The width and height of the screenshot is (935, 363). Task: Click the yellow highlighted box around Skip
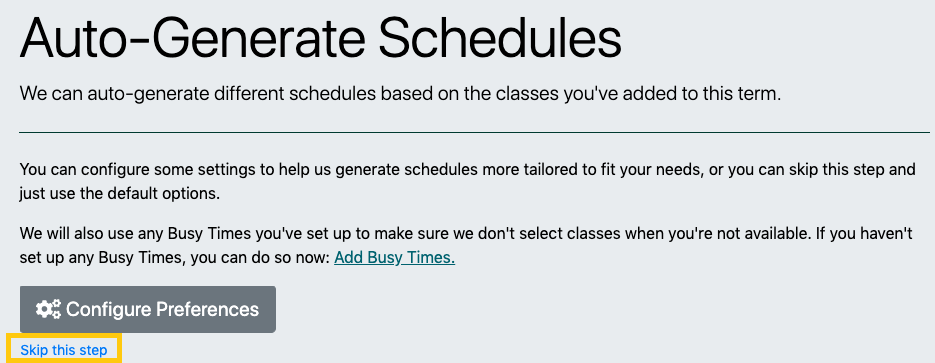point(64,349)
